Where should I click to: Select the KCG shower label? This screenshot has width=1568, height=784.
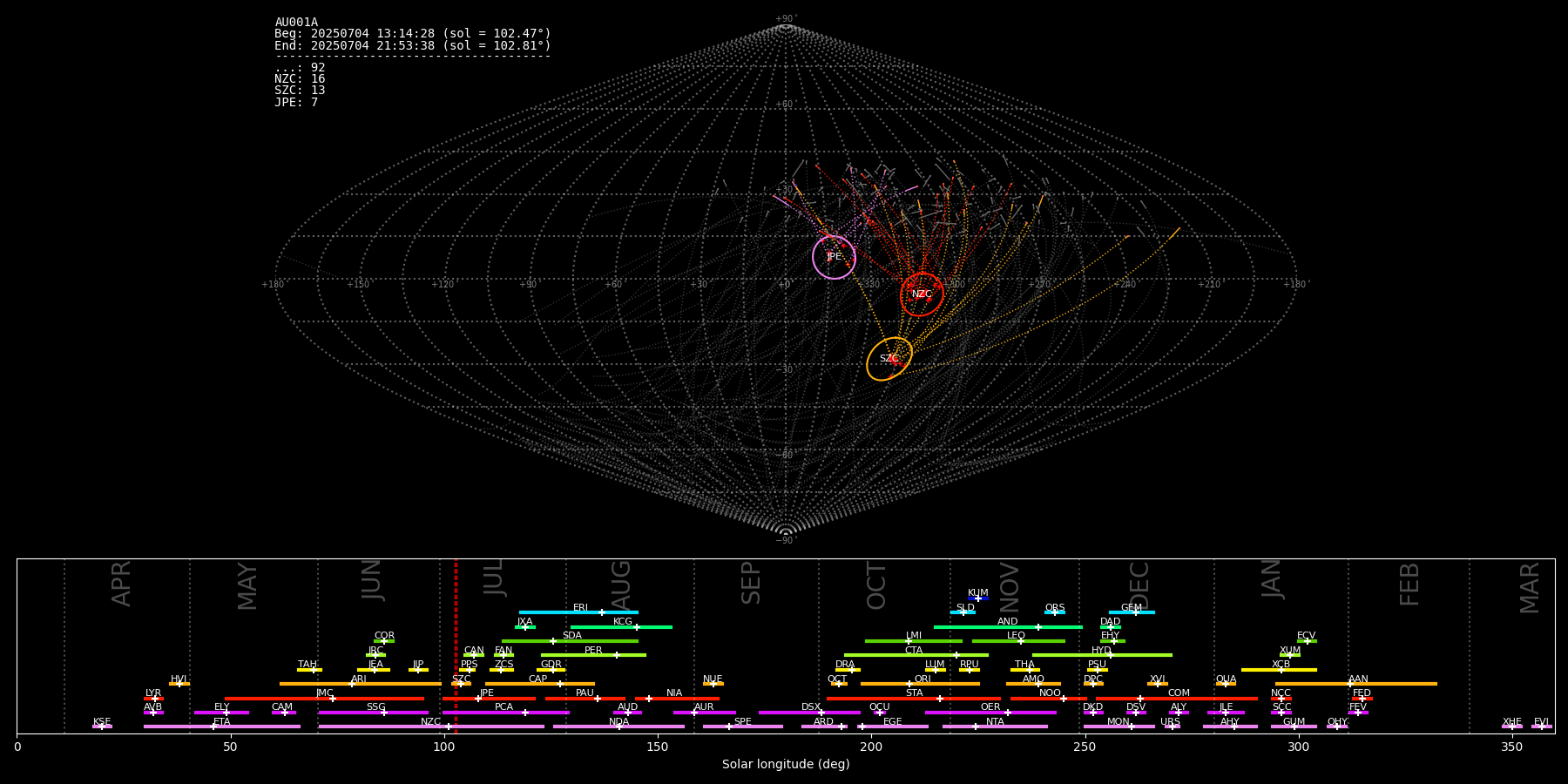[x=623, y=622]
